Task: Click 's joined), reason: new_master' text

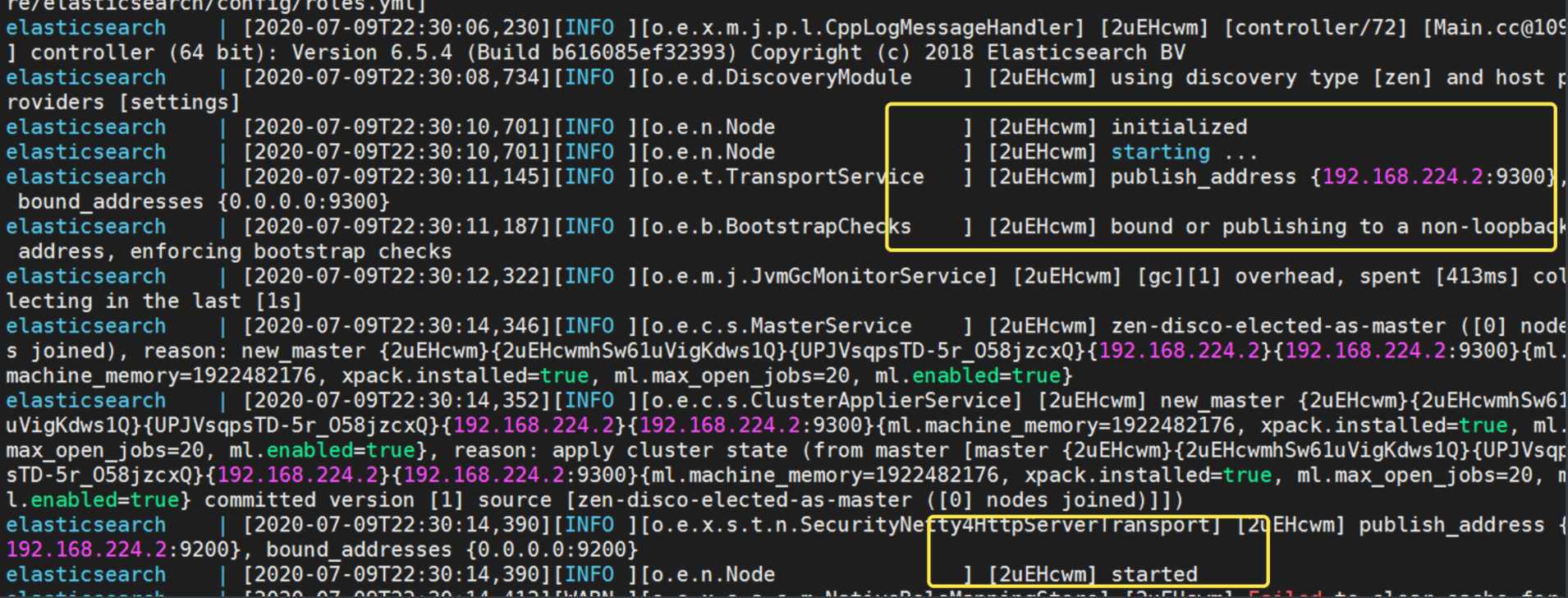Action: point(186,352)
